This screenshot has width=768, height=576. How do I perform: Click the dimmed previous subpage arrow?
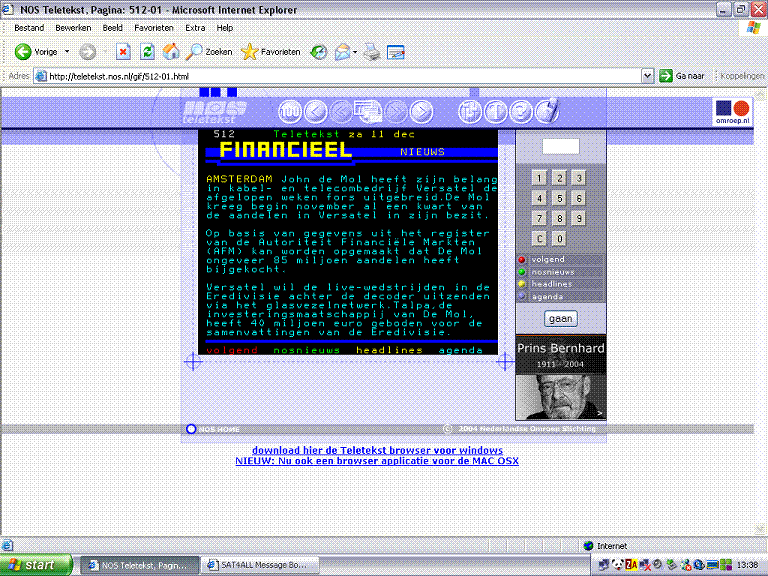click(x=341, y=112)
